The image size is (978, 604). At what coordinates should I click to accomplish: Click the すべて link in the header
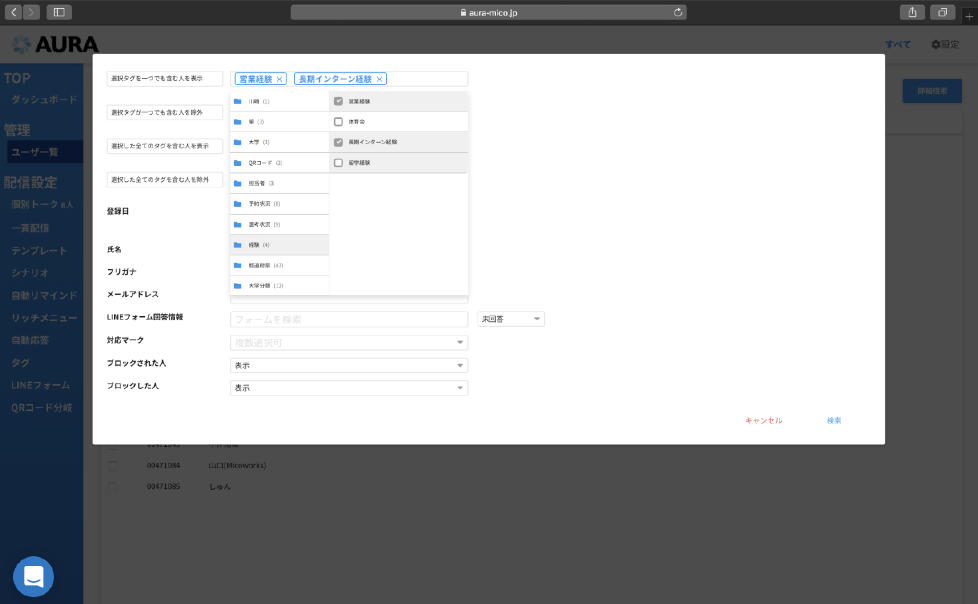(x=898, y=44)
